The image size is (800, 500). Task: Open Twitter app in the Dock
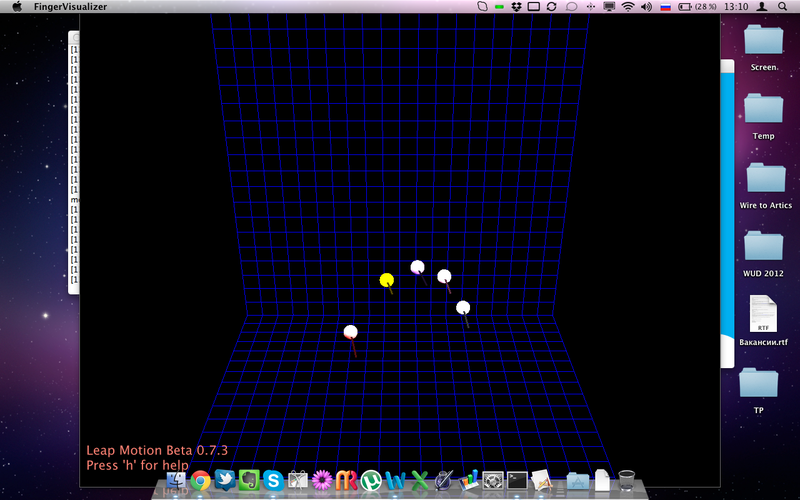point(225,481)
